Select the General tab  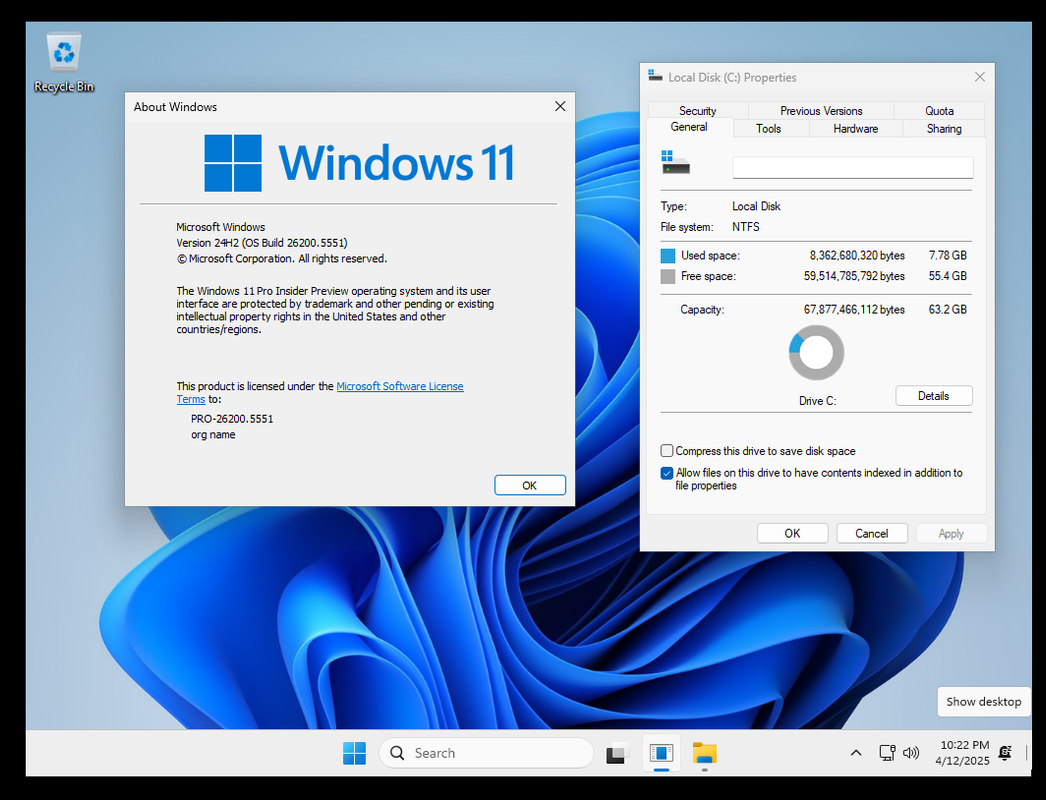point(689,127)
